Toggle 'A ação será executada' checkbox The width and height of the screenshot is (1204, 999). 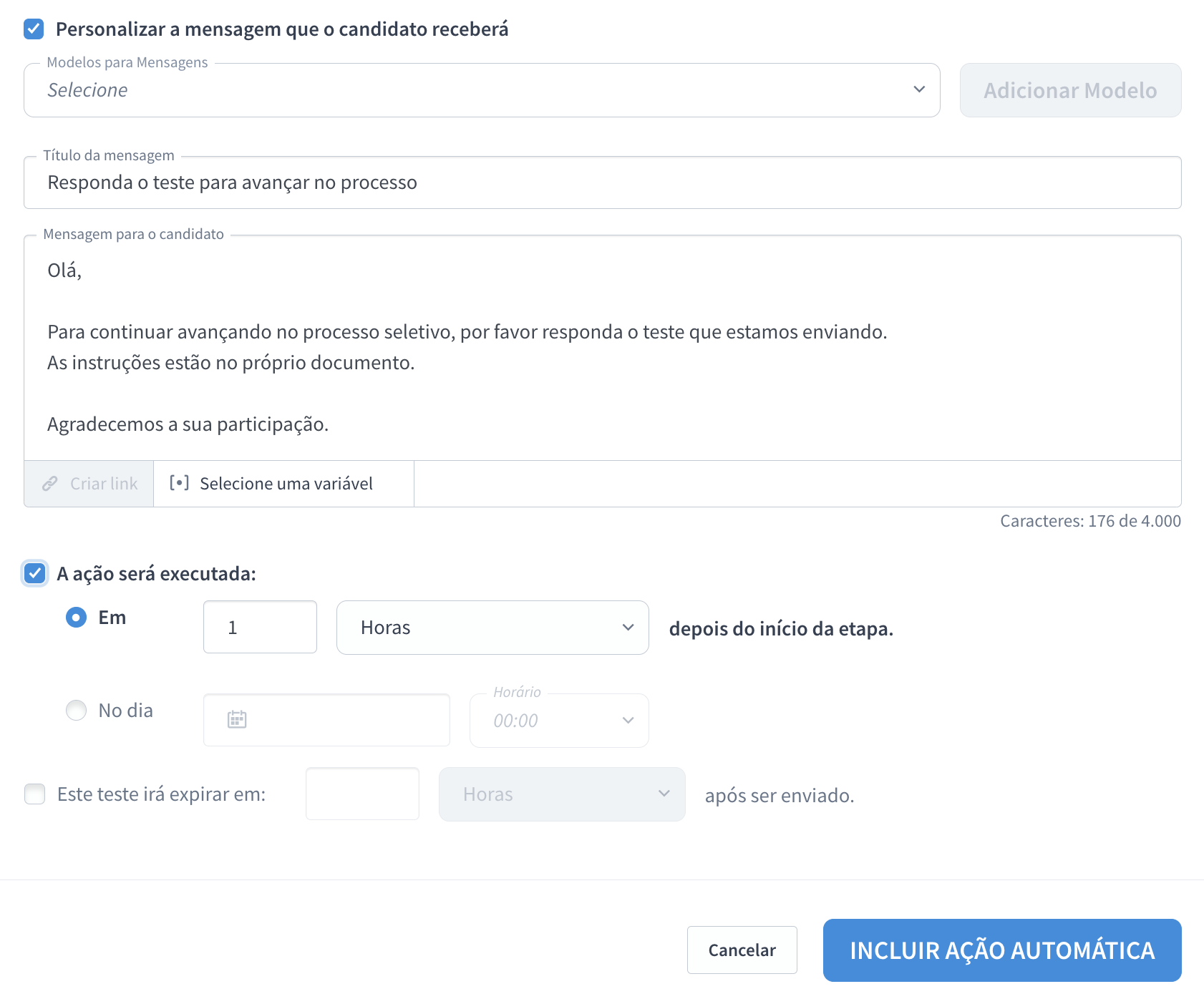click(34, 573)
